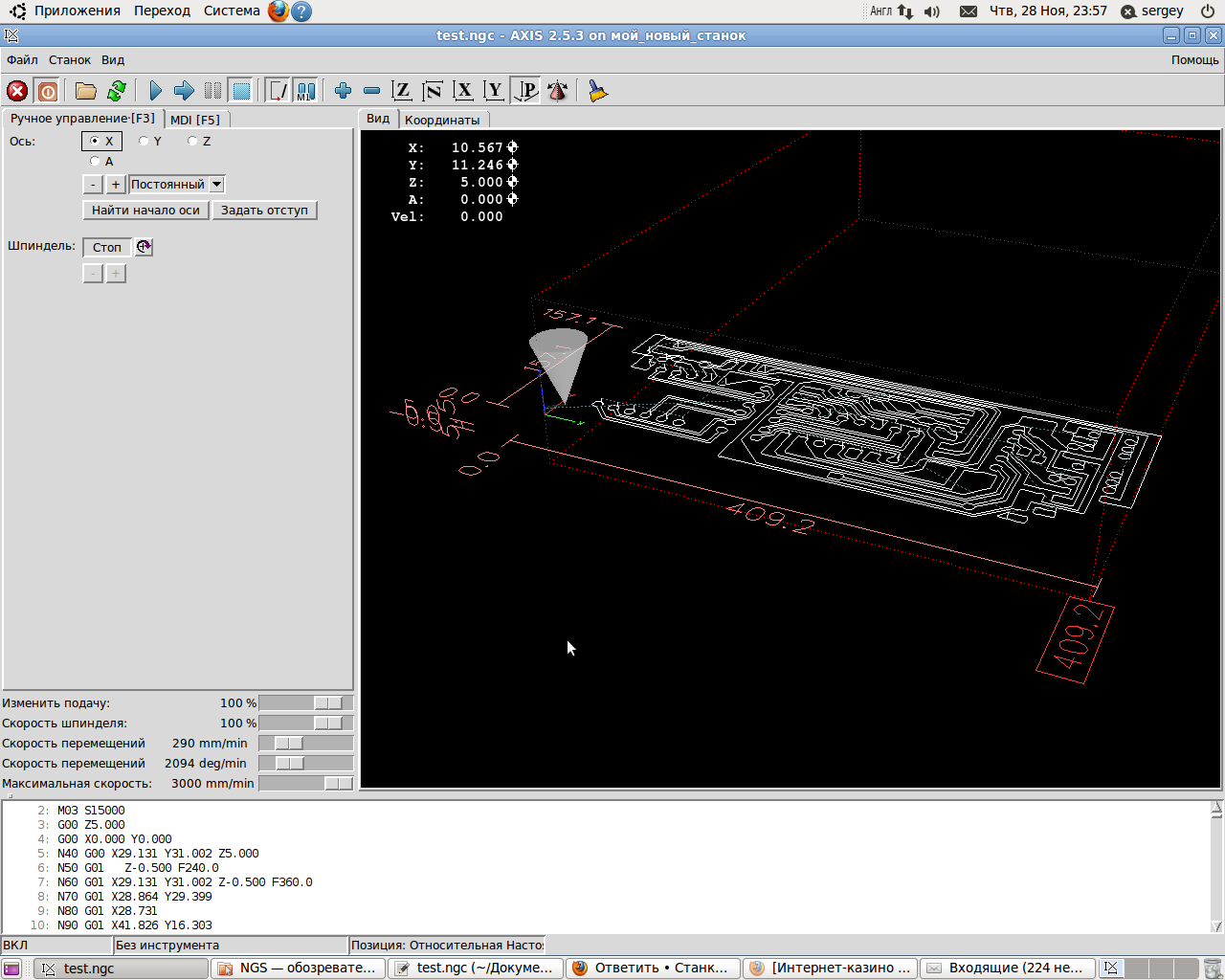Toggle the machine power button
1225x980 pixels.
point(47,91)
